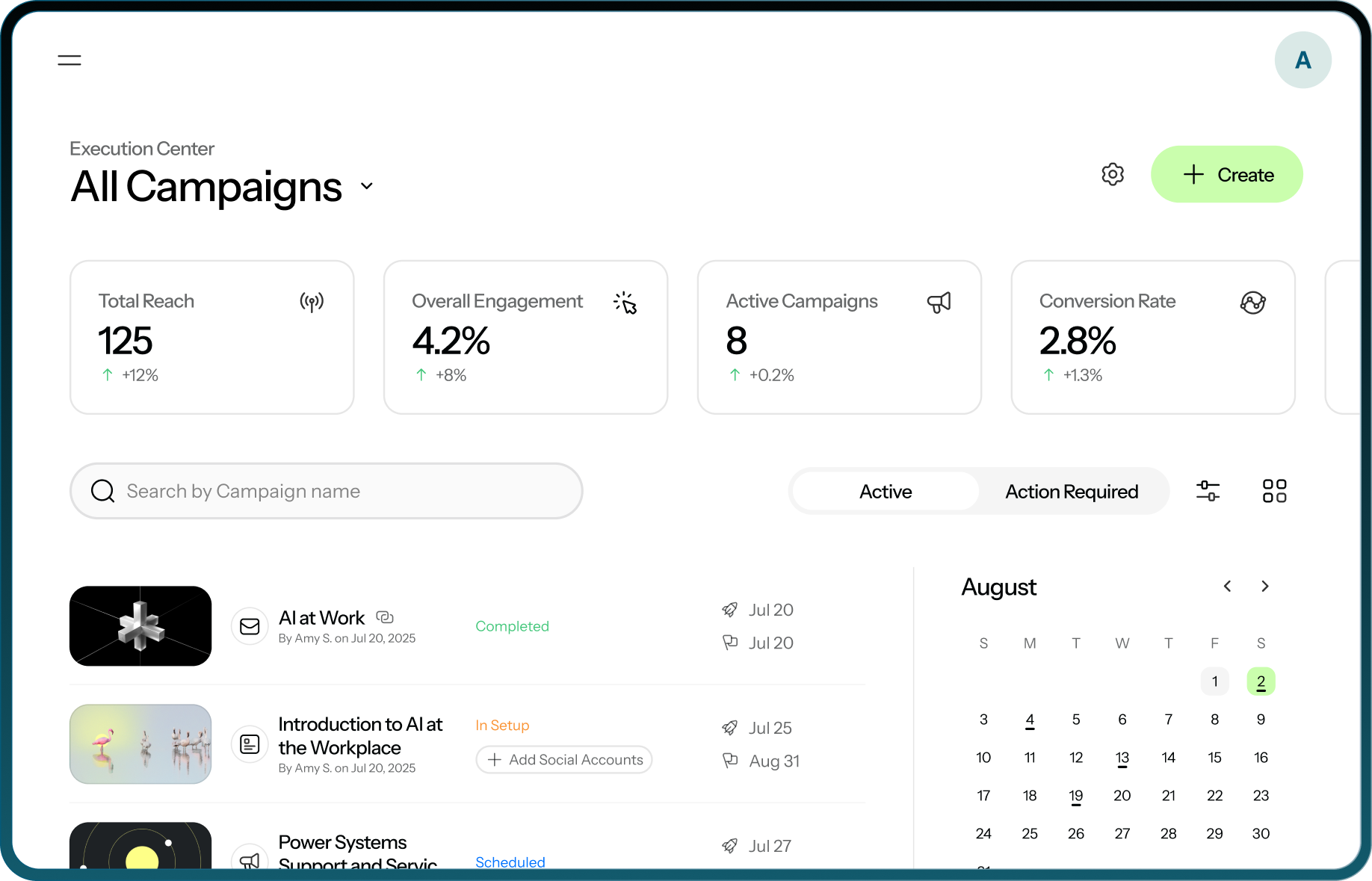Screen dimensions: 1372x881
Task: Open the hamburger menu
Action: click(69, 61)
